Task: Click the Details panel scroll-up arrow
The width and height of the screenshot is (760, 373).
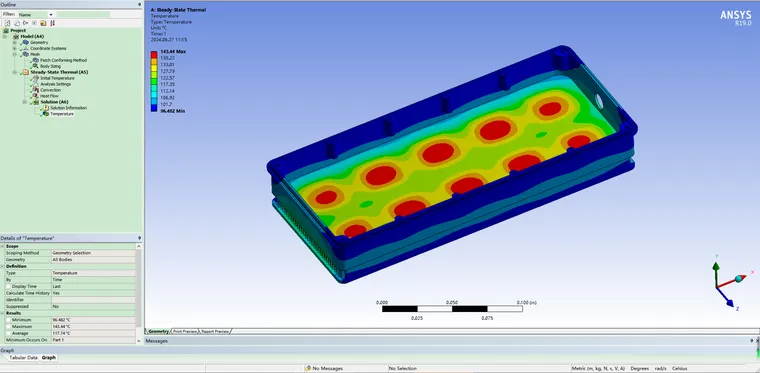Action: coord(139,246)
